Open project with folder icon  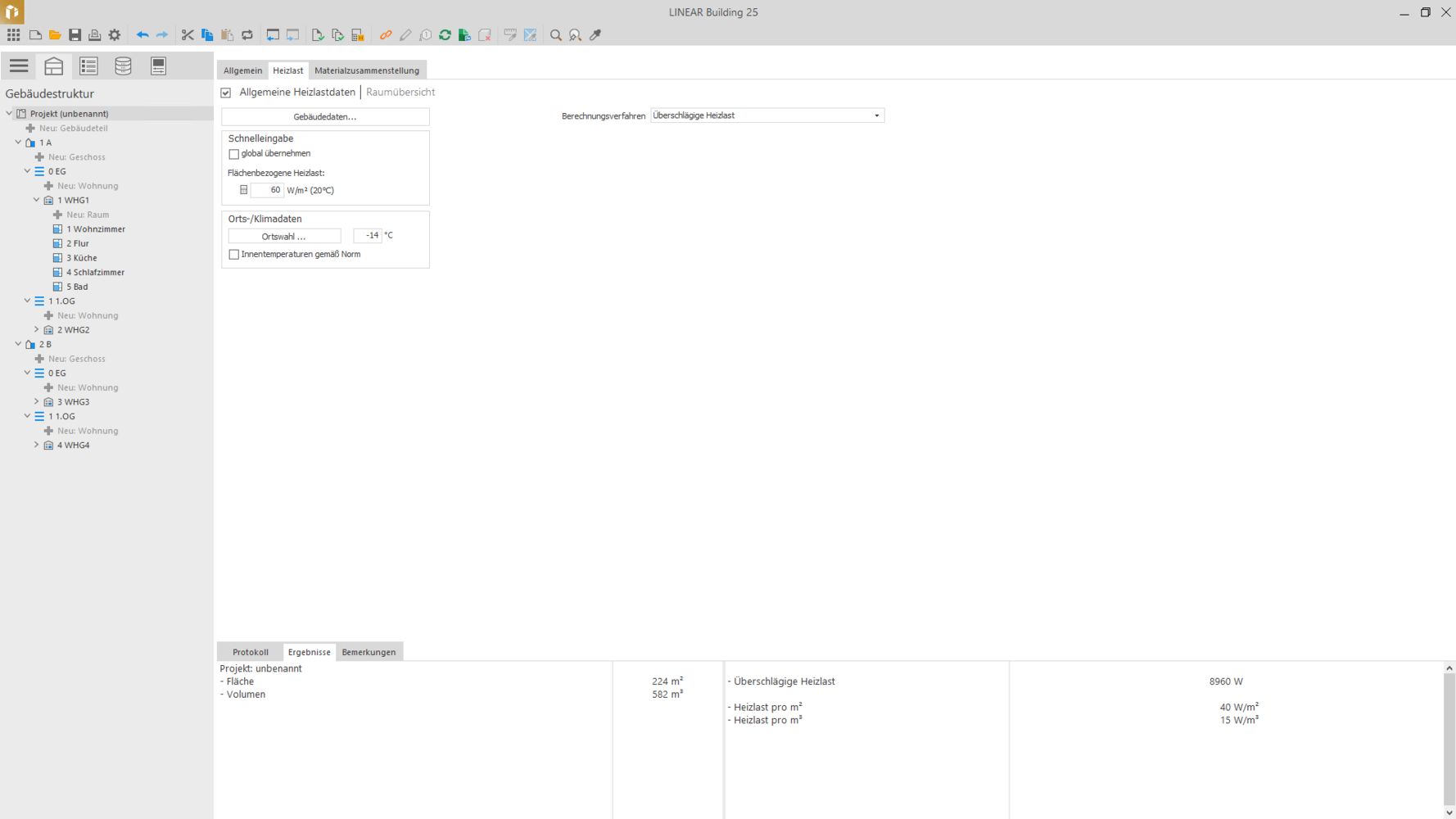pos(55,35)
